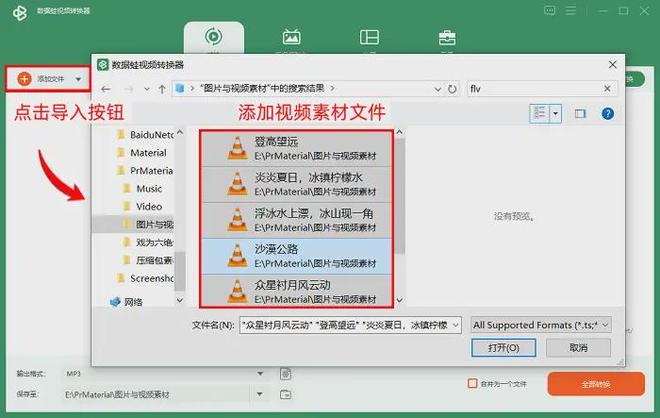Open the video convert tab icon
Image resolution: width=660 pixels, height=418 pixels.
click(x=213, y=37)
